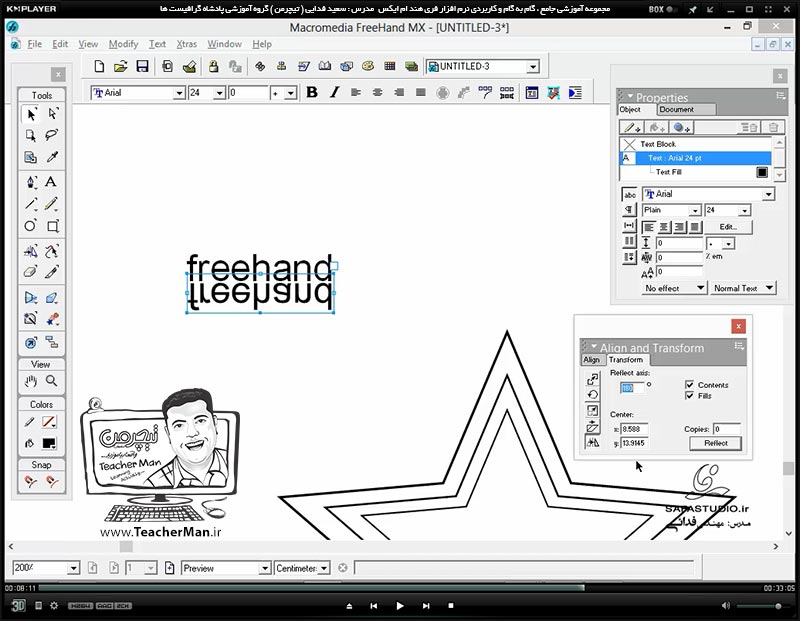Click the trash icon in Properties panel
Screen dimensions: 800x621
773,128
